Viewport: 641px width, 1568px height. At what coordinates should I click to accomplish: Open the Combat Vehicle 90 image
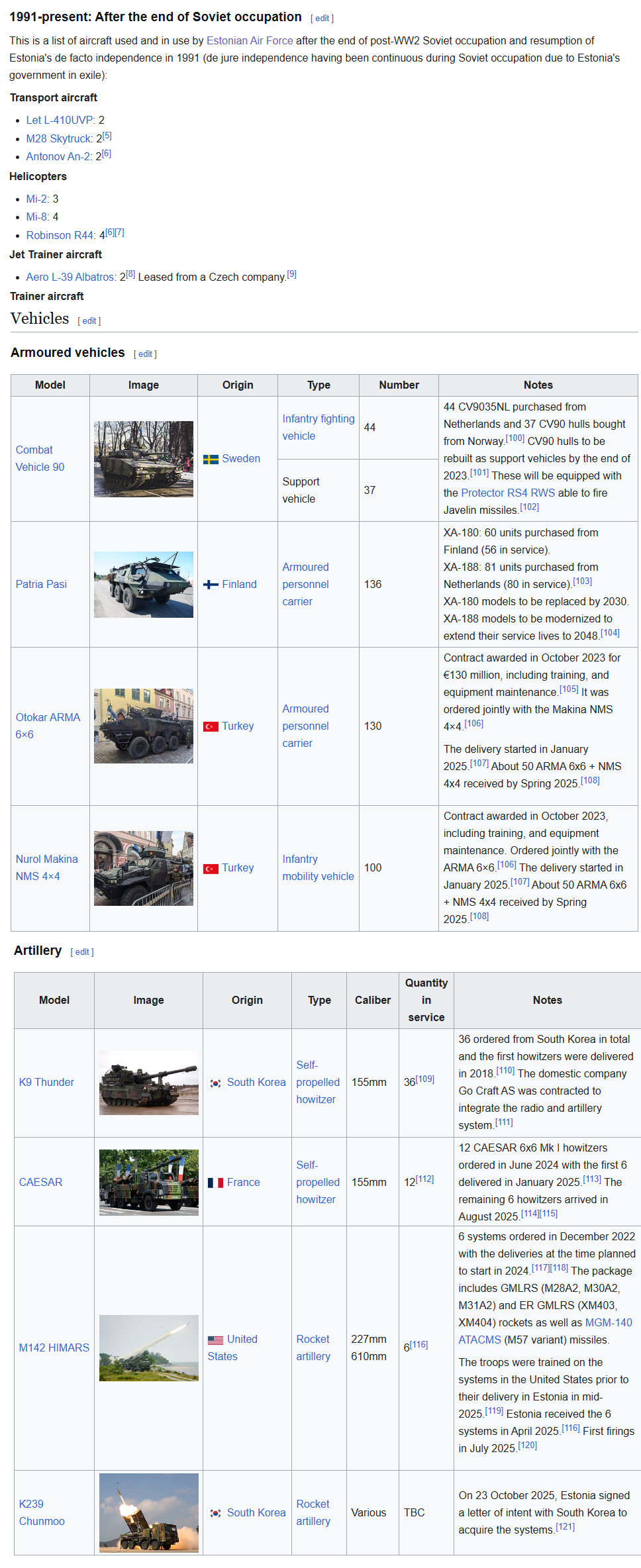[144, 459]
